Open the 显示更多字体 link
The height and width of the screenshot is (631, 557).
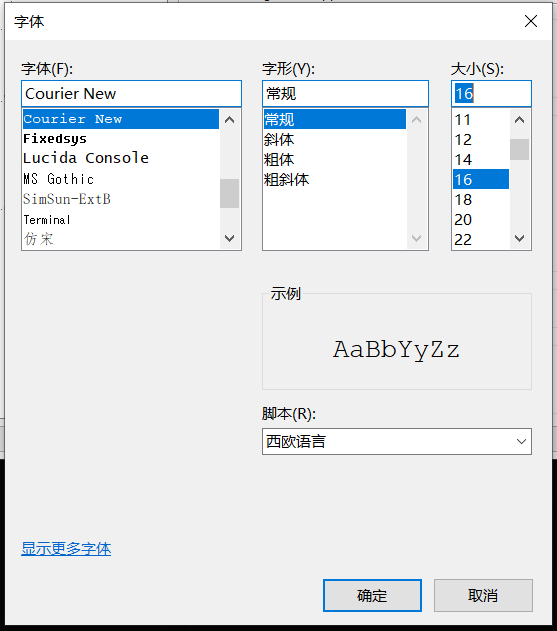[x=66, y=549]
